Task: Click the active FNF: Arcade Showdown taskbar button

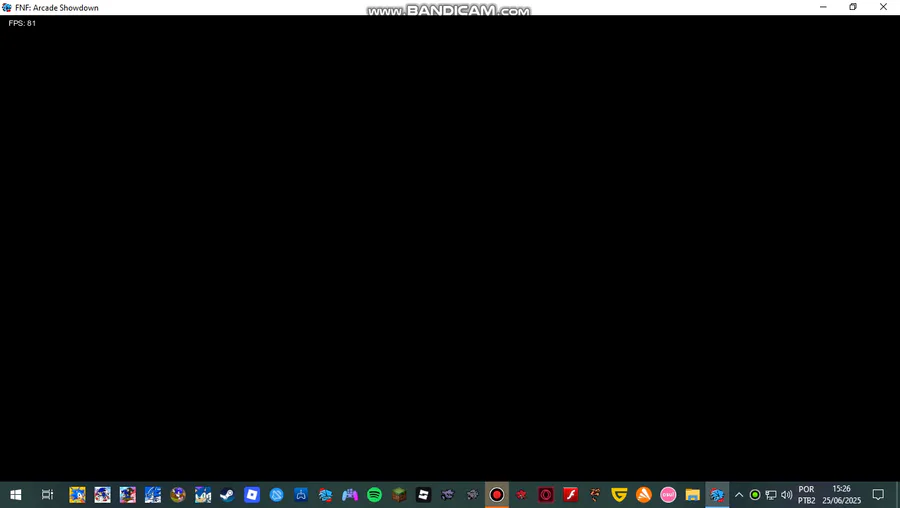Action: 717,494
